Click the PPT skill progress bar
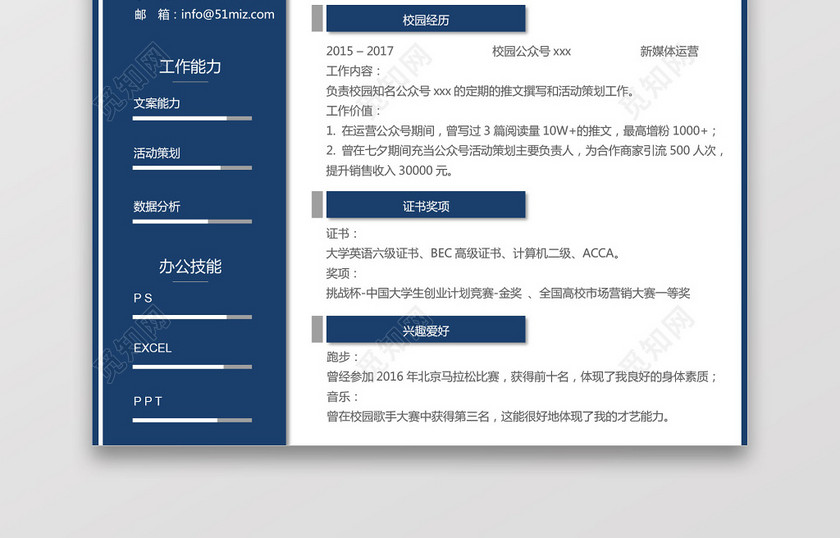The height and width of the screenshot is (538, 840). click(192, 420)
